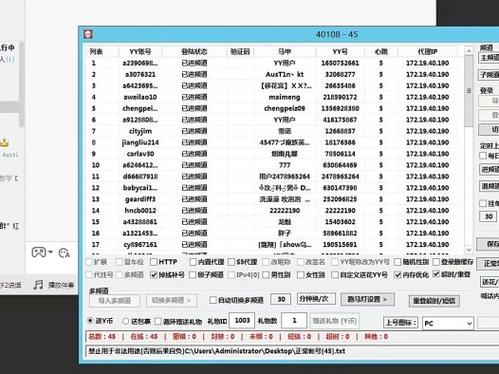The height and width of the screenshot is (374, 499).
Task: Click the account list scrollbar up arrow
Action: point(469,51)
